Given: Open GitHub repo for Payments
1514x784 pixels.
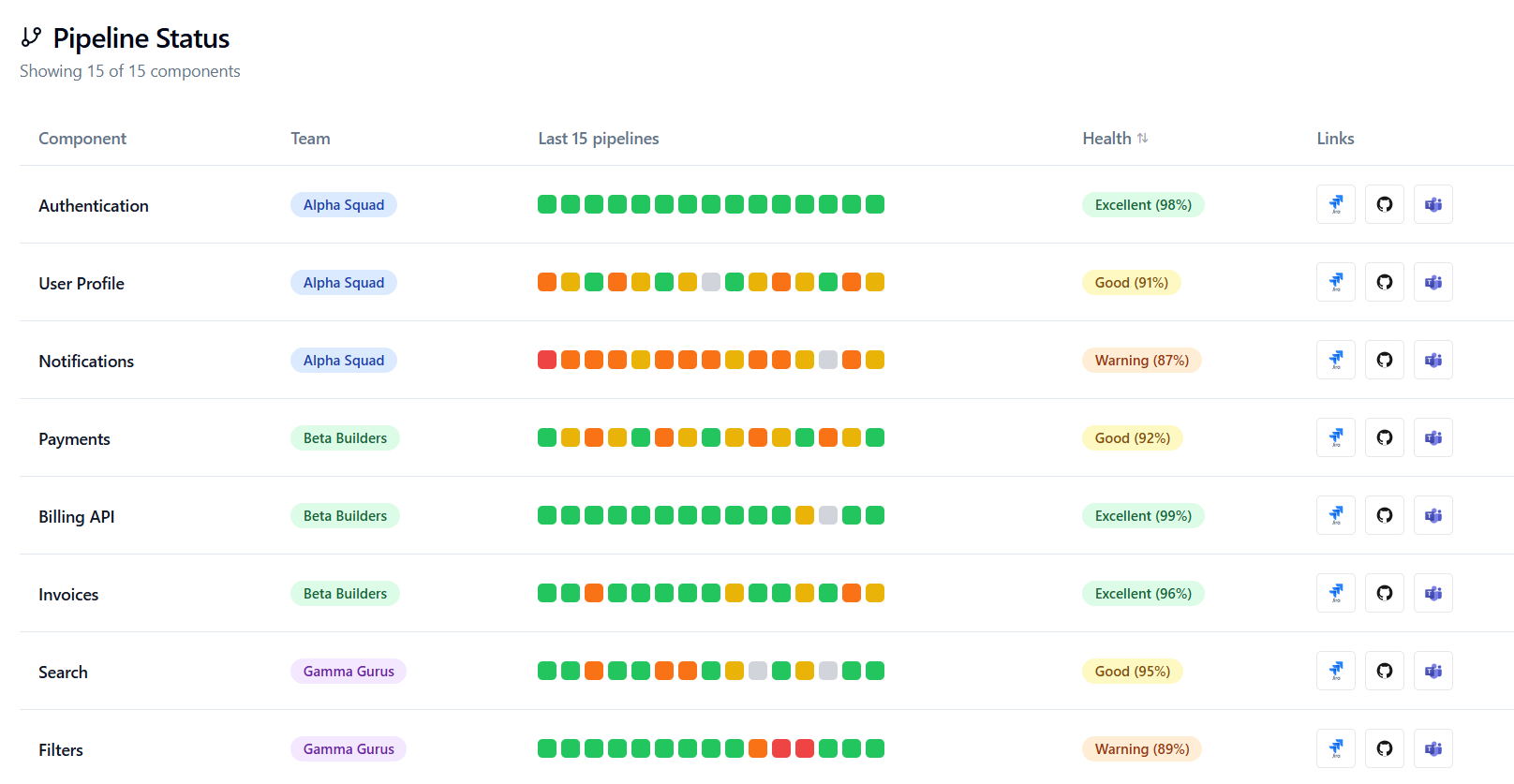Looking at the screenshot, I should point(1385,437).
